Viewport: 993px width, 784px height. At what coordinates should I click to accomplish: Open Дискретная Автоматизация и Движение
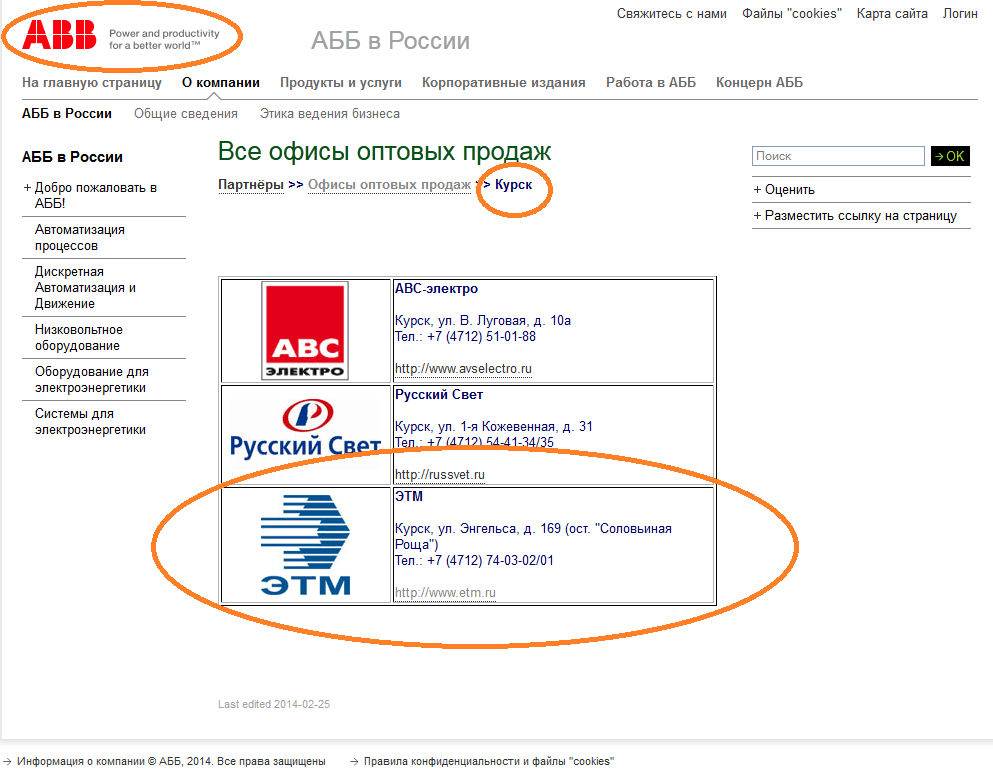[85, 288]
